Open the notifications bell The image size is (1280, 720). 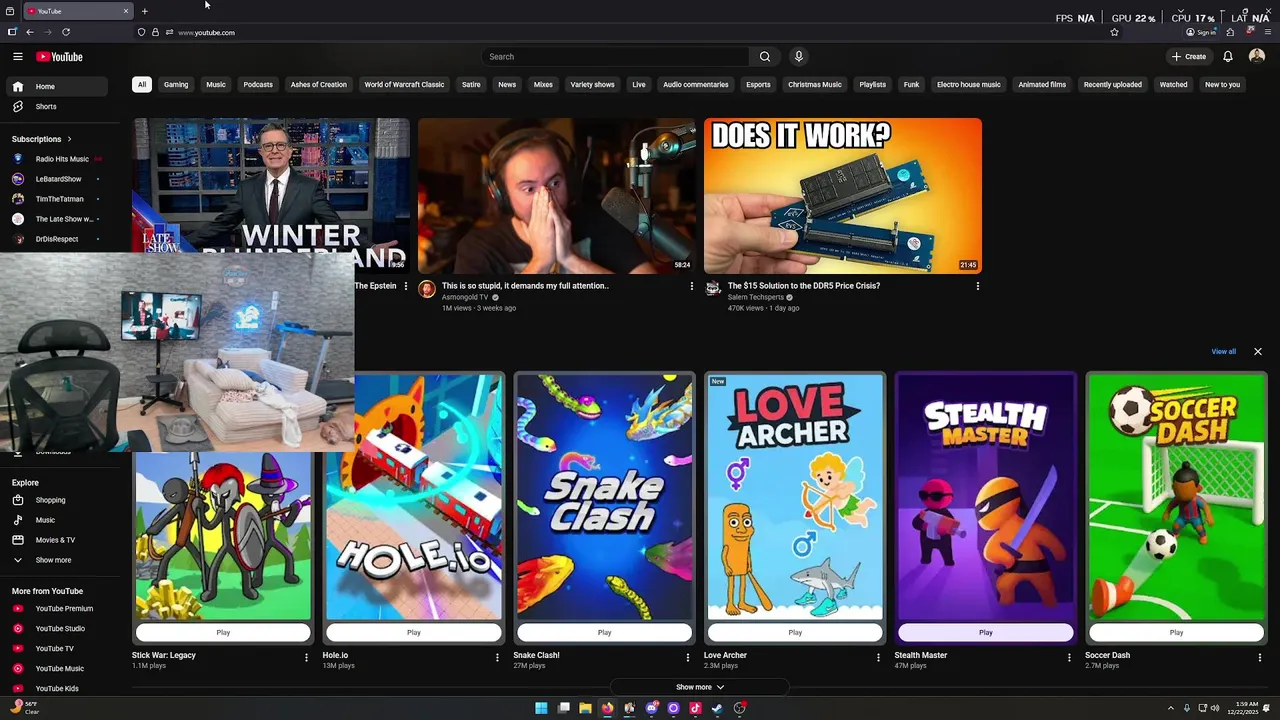(x=1228, y=57)
